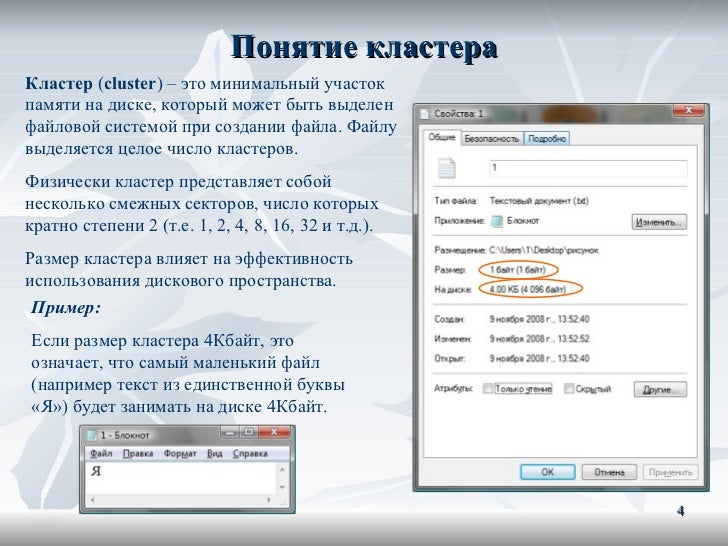728x546 pixels.
Task: Open the Безопасность tab
Action: click(491, 138)
